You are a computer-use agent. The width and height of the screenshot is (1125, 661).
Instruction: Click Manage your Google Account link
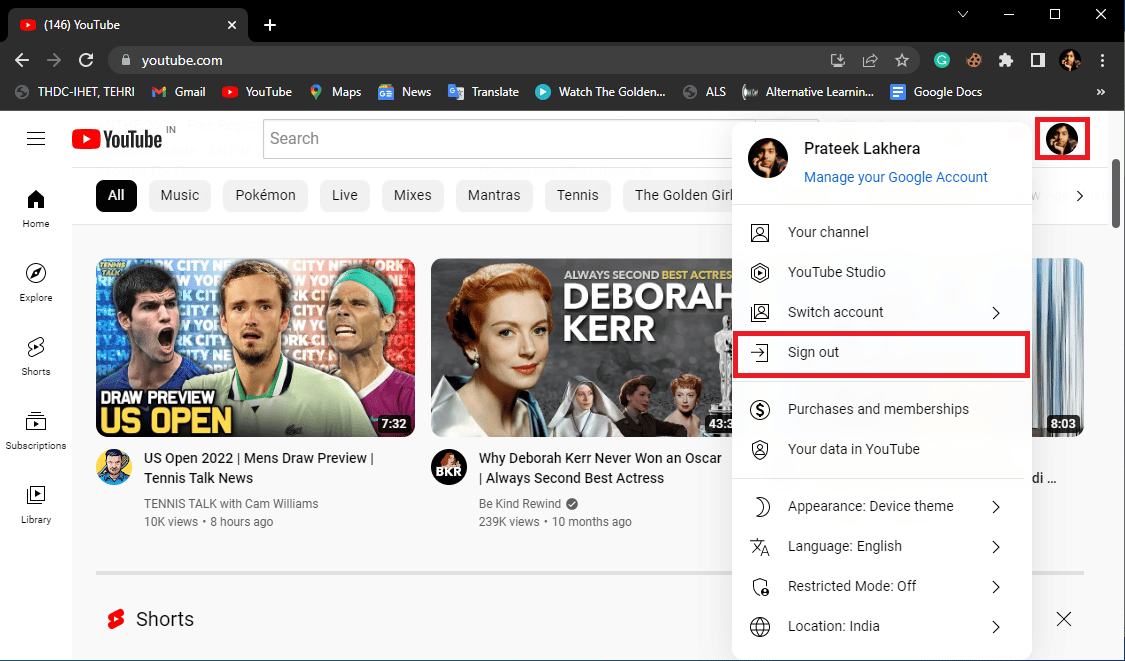(895, 177)
